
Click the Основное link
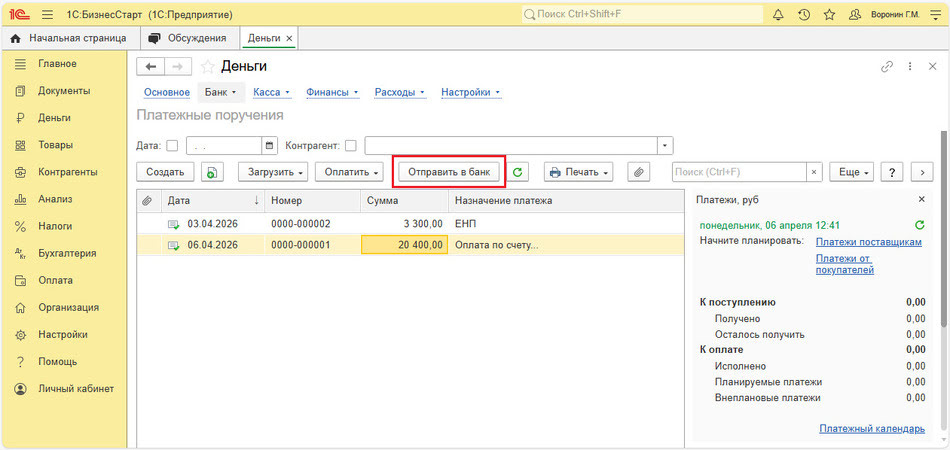[167, 93]
